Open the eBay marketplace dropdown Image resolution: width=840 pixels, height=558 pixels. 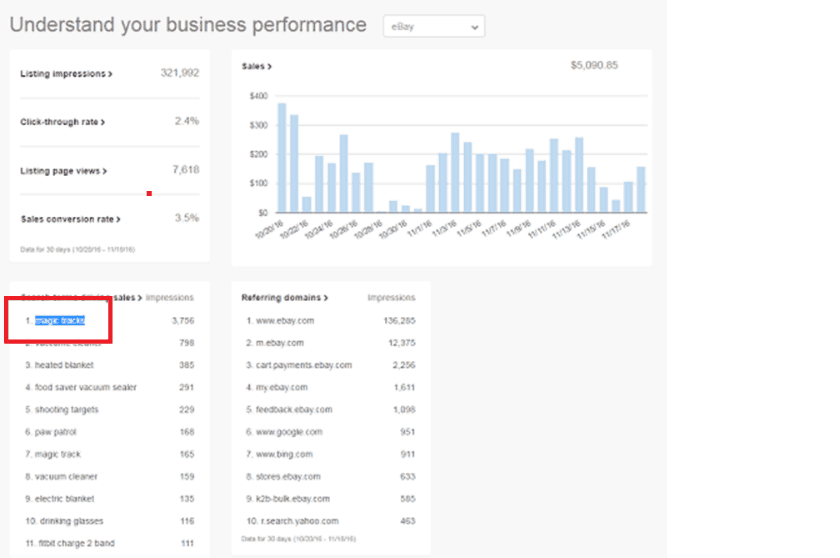click(434, 26)
